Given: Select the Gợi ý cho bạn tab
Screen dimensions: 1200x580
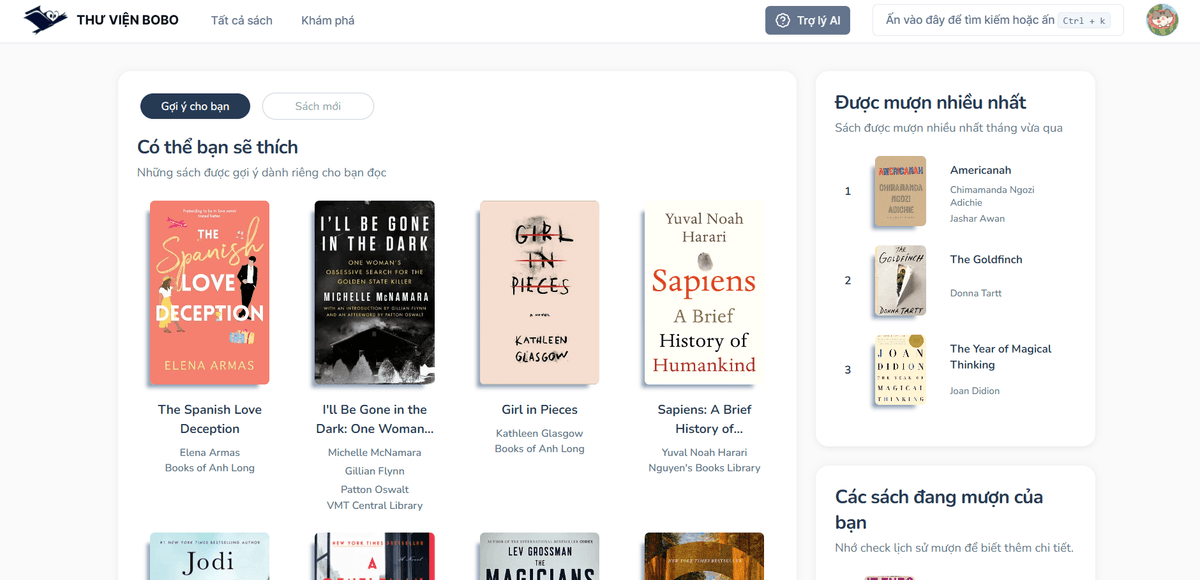Looking at the screenshot, I should 195,106.
